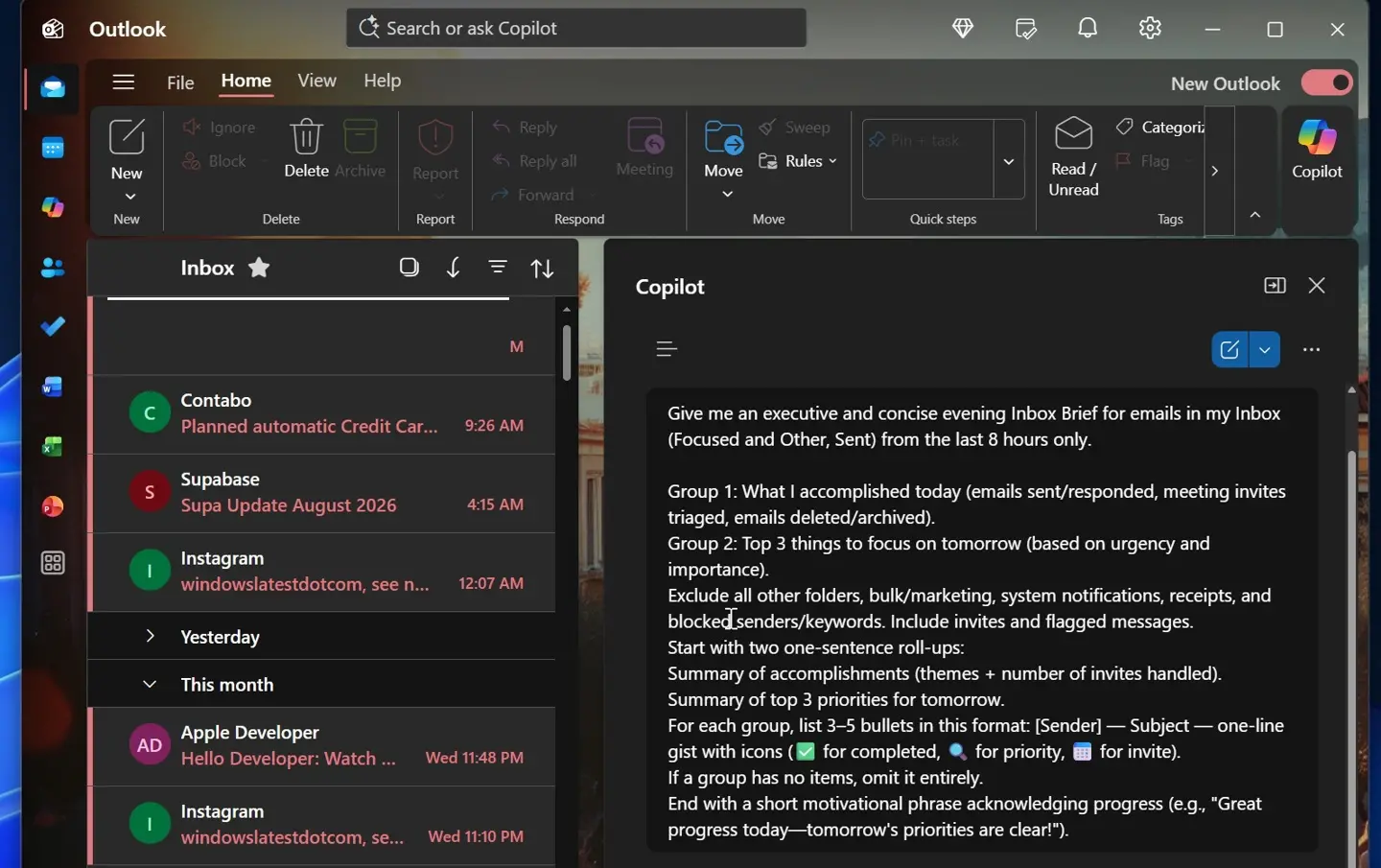Create a New email
Image resolution: width=1381 pixels, height=868 pixels.
tap(127, 150)
